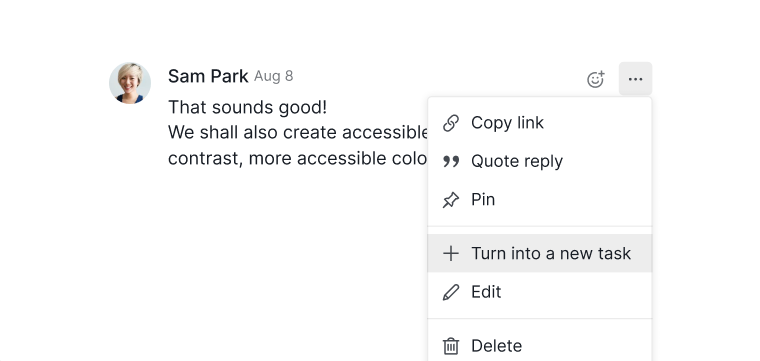760x361 pixels.
Task: Choose the Turn into a new task text
Action: click(551, 253)
